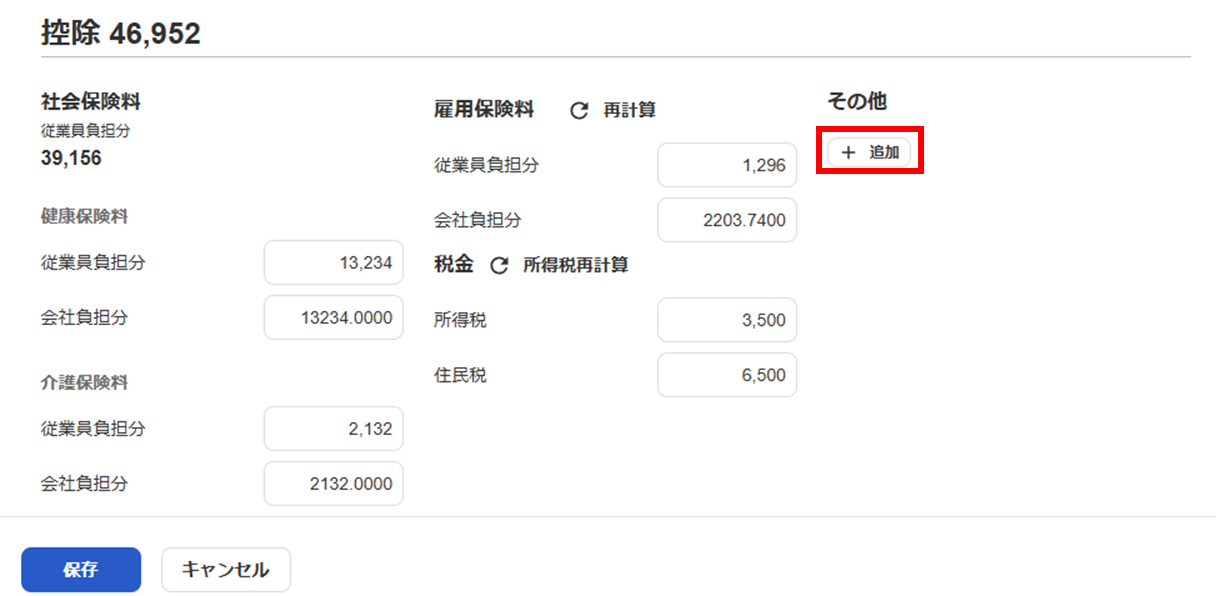Edit 雇用保険料 従業員負担分 field showing 1,296
Viewport: 1216px width, 596px height.
pyautogui.click(x=727, y=165)
